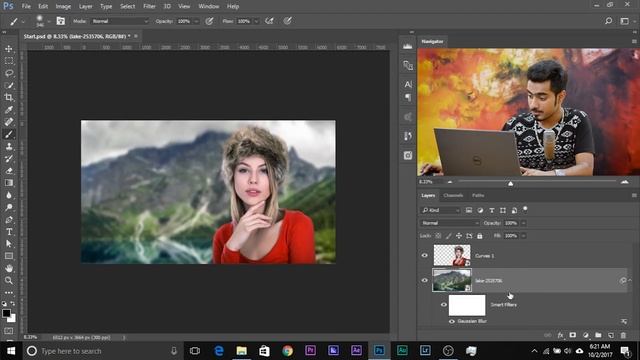640x360 pixels.
Task: Select the Horizontal Type tool
Action: click(9, 232)
